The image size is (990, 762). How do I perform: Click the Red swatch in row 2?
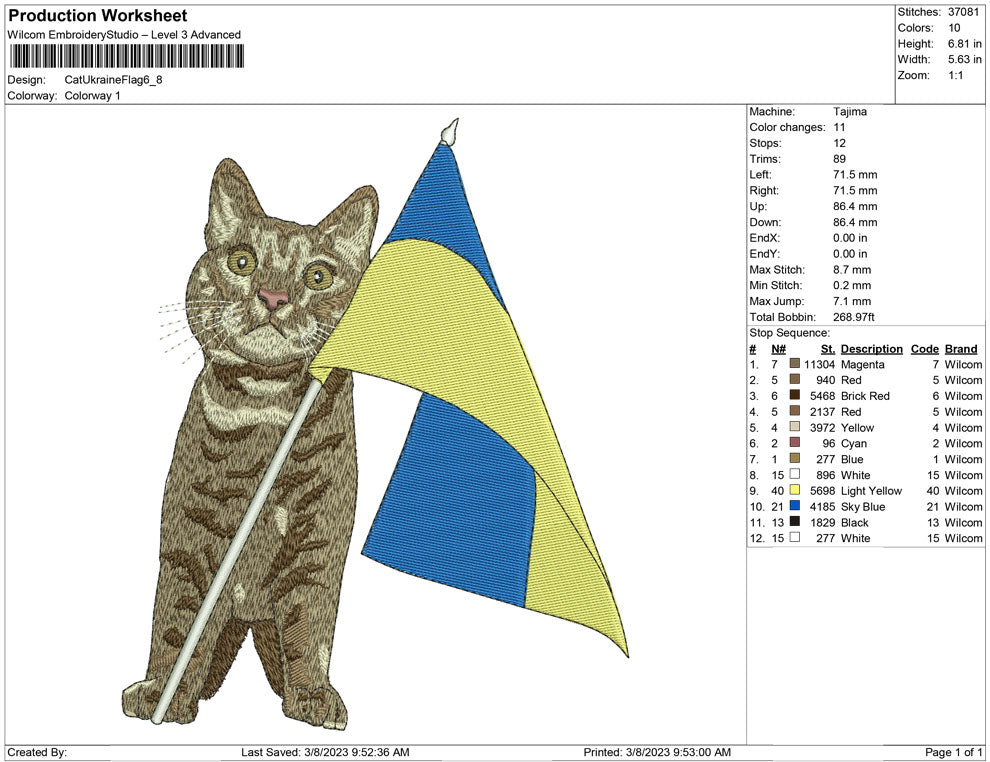[x=795, y=379]
